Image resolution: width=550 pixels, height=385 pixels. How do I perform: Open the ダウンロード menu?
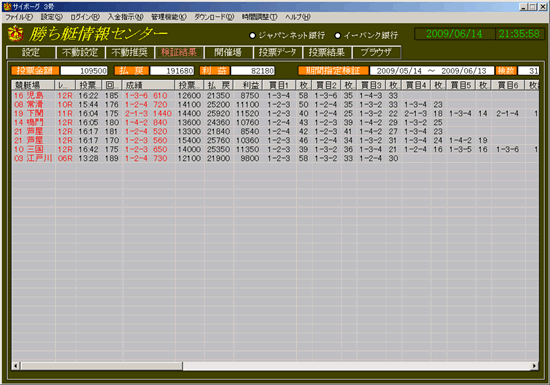(x=214, y=17)
